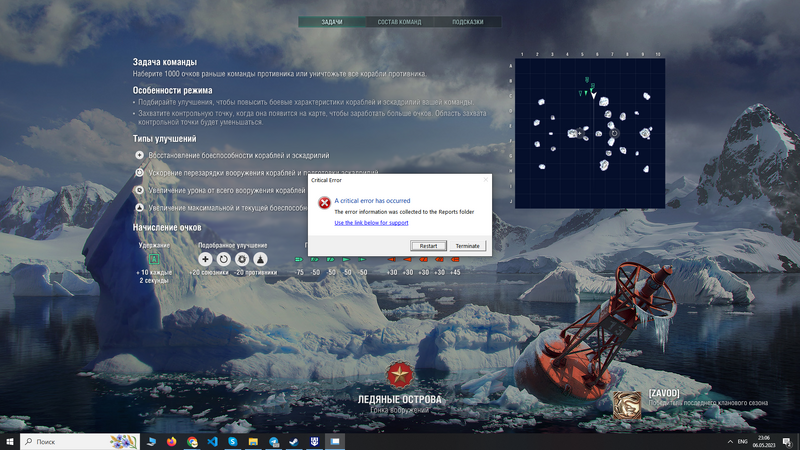Viewport: 800px width, 450px height.
Task: Open the 'Use the link below for support' link
Action: (x=371, y=223)
